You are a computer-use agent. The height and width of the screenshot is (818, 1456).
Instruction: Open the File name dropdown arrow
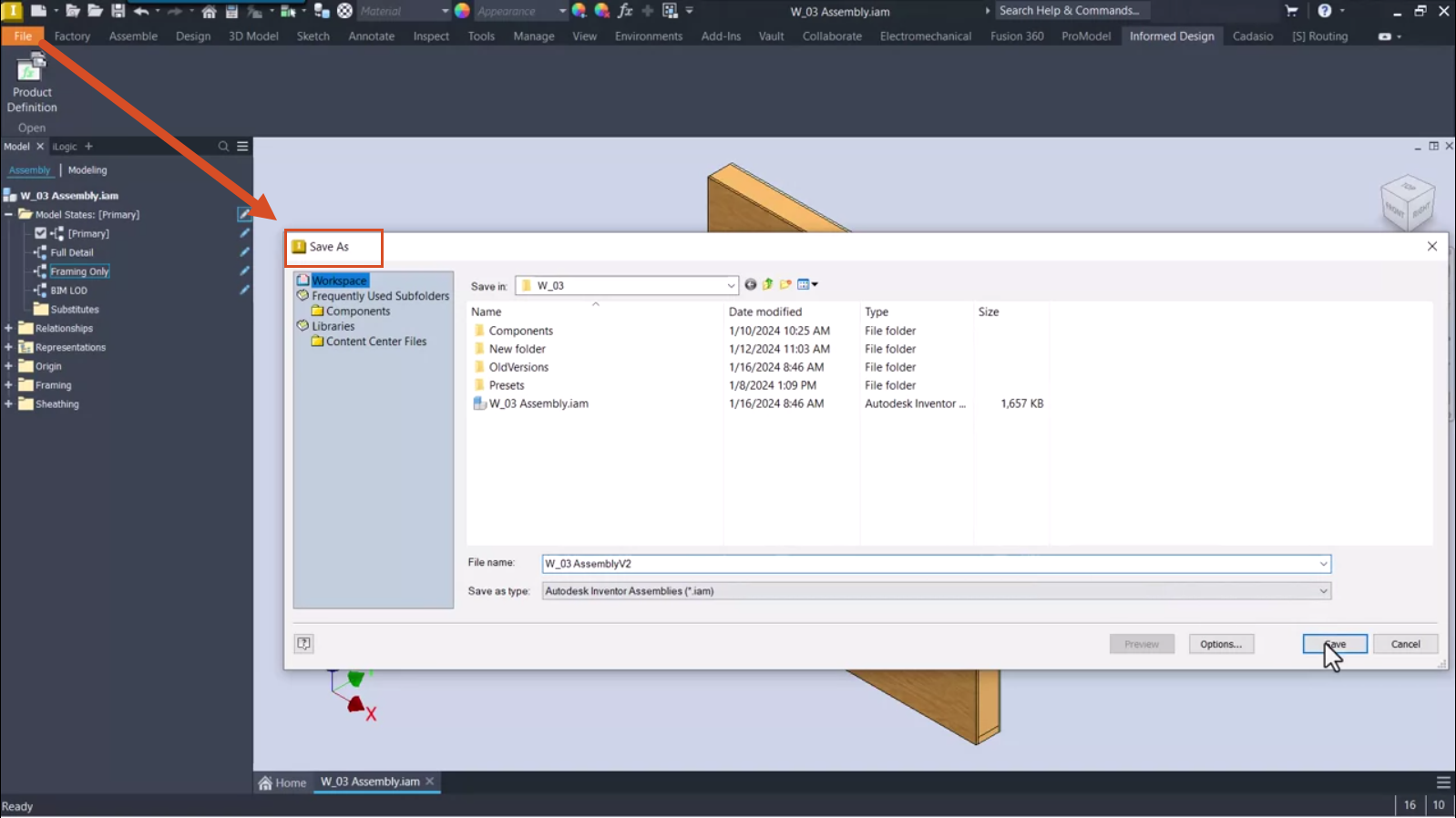pyautogui.click(x=1323, y=564)
